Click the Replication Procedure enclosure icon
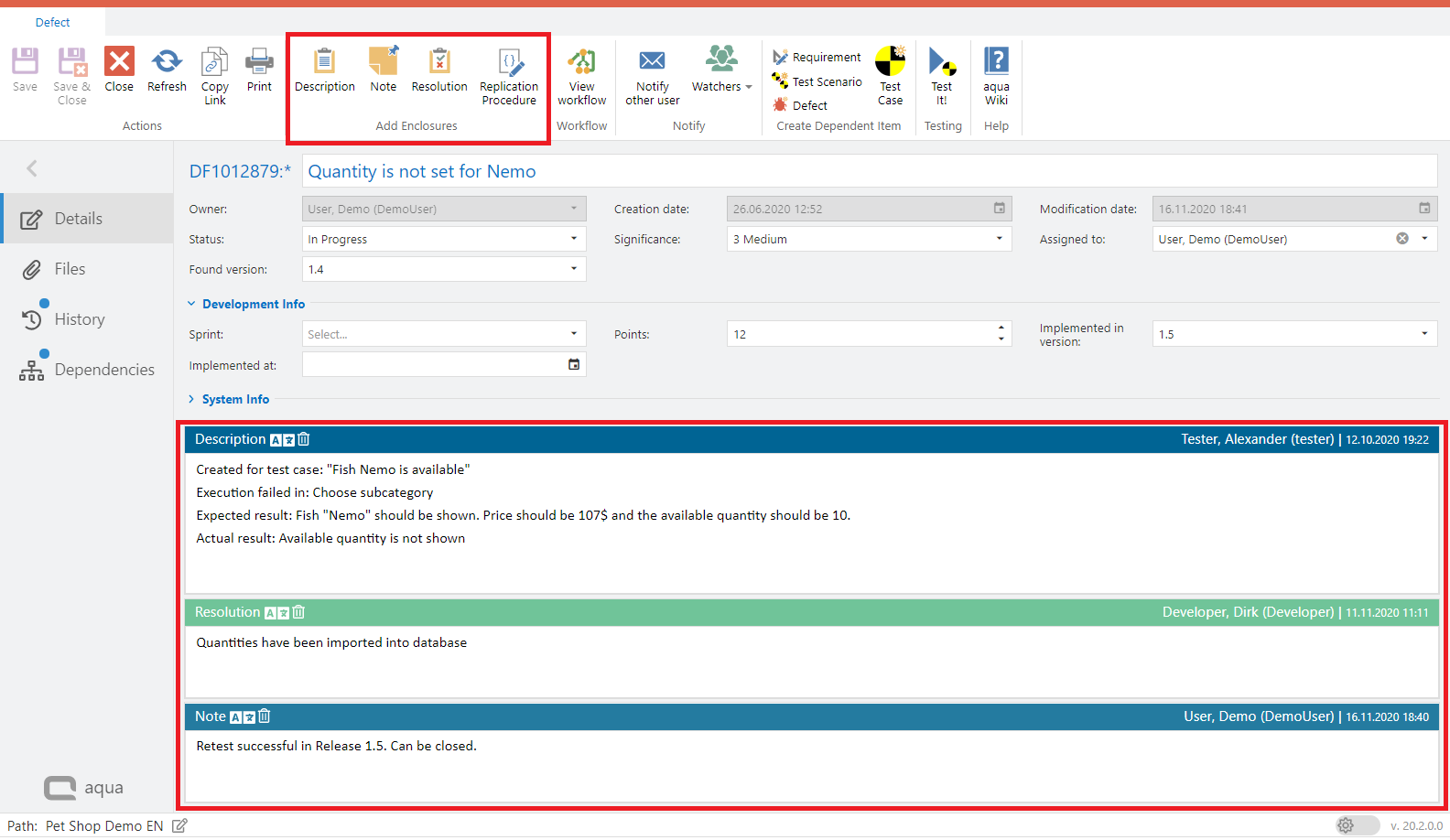 click(x=509, y=62)
